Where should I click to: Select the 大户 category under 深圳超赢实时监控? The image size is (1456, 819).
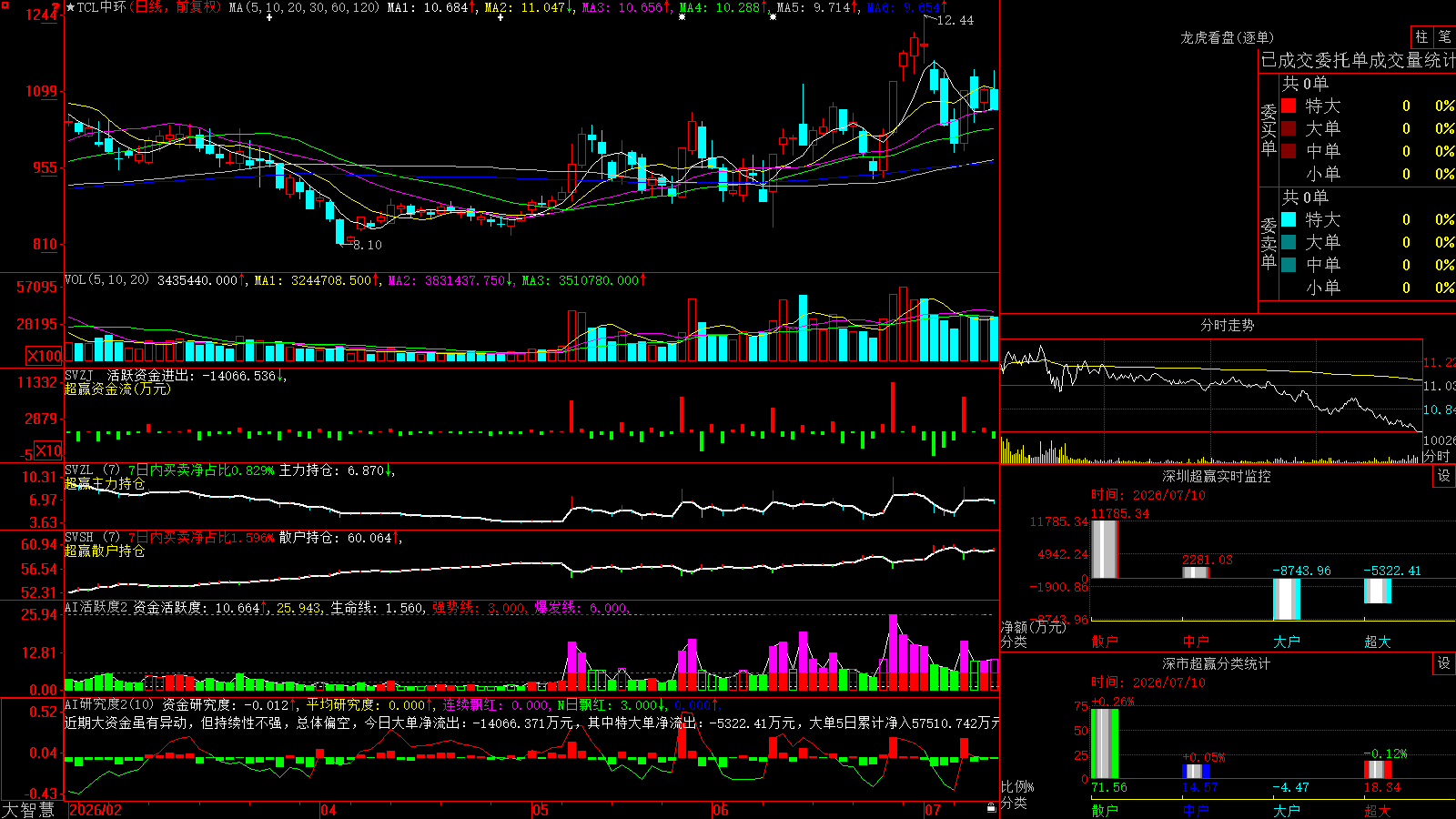tap(1287, 642)
